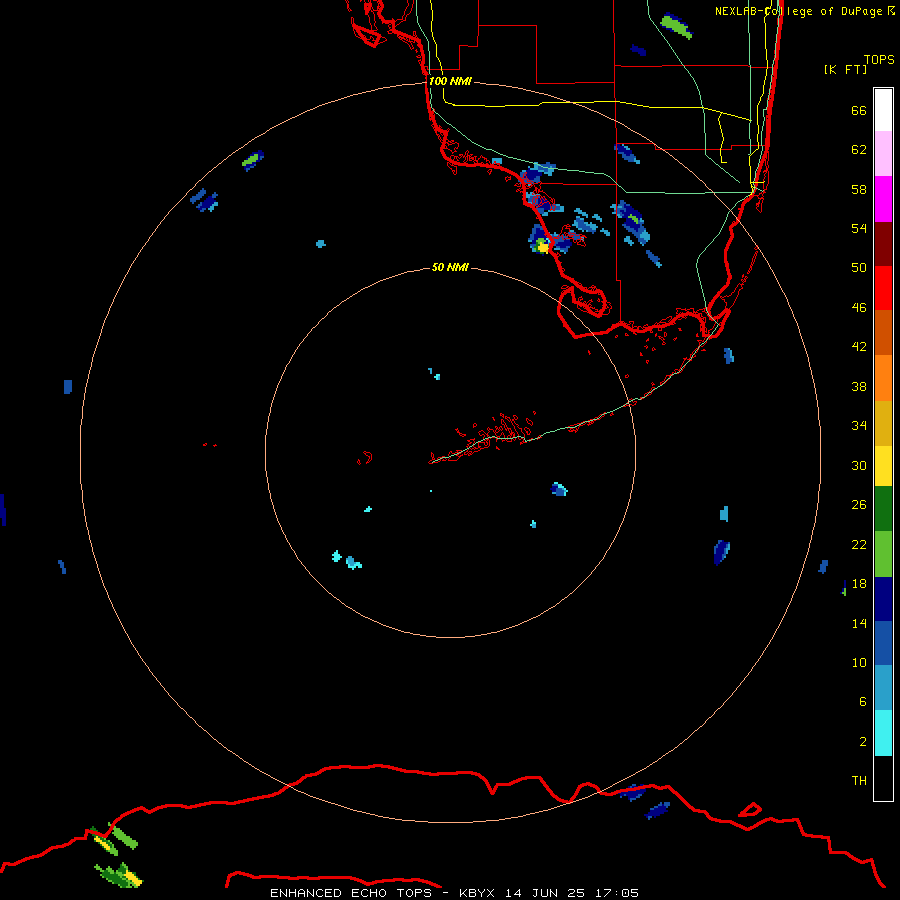Pick the bright red swatch on color bar
Screen dimensions: 900x900
click(883, 288)
